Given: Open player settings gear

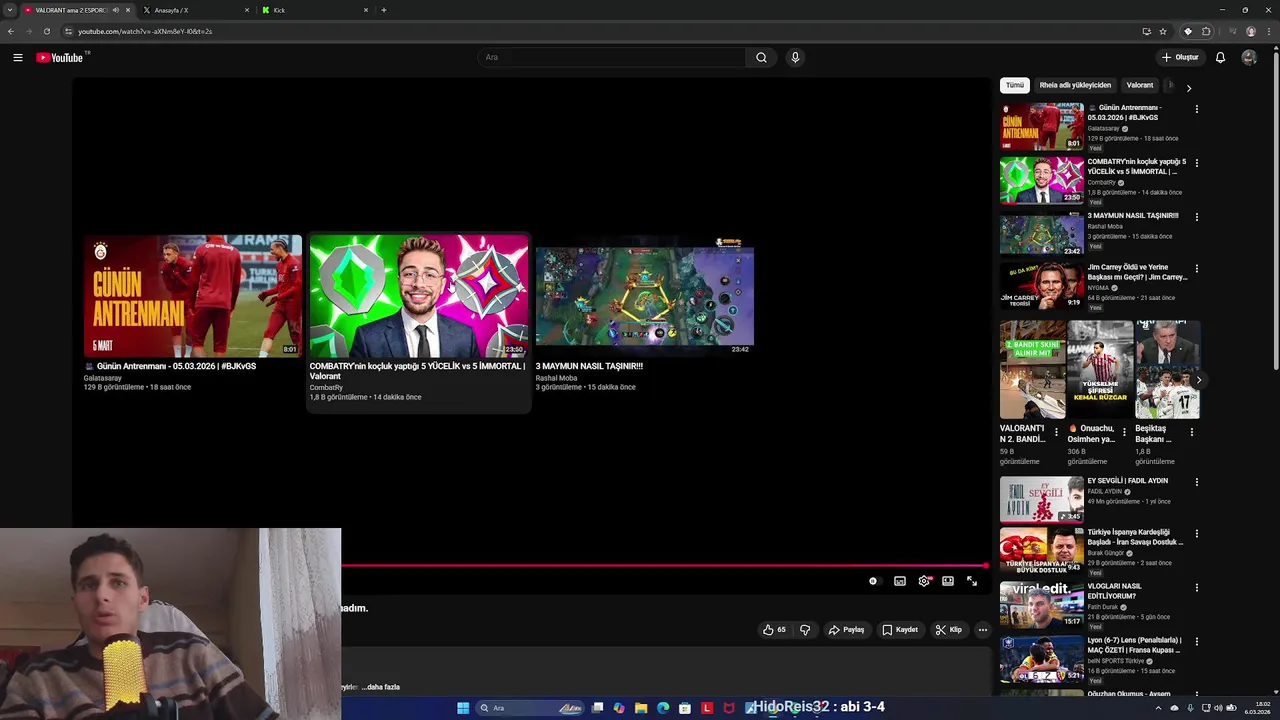Looking at the screenshot, I should pos(924,581).
